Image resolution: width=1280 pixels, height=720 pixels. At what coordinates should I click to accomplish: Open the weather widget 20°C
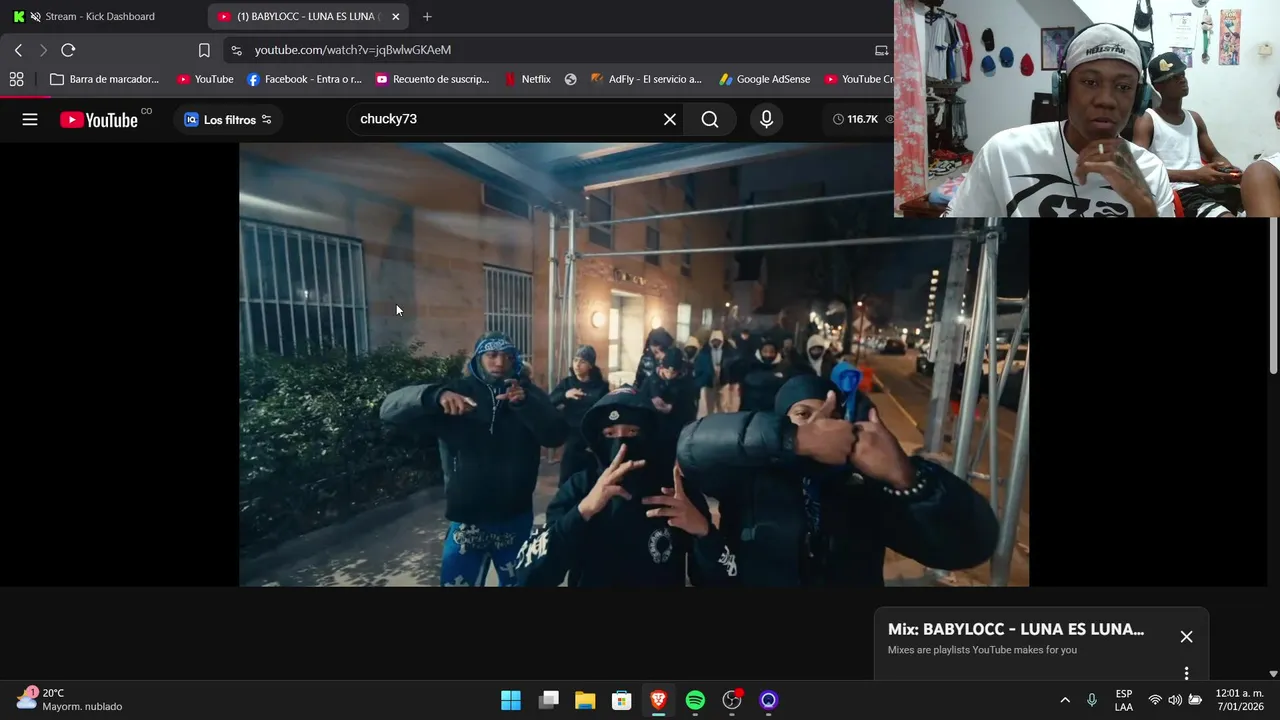click(70, 699)
